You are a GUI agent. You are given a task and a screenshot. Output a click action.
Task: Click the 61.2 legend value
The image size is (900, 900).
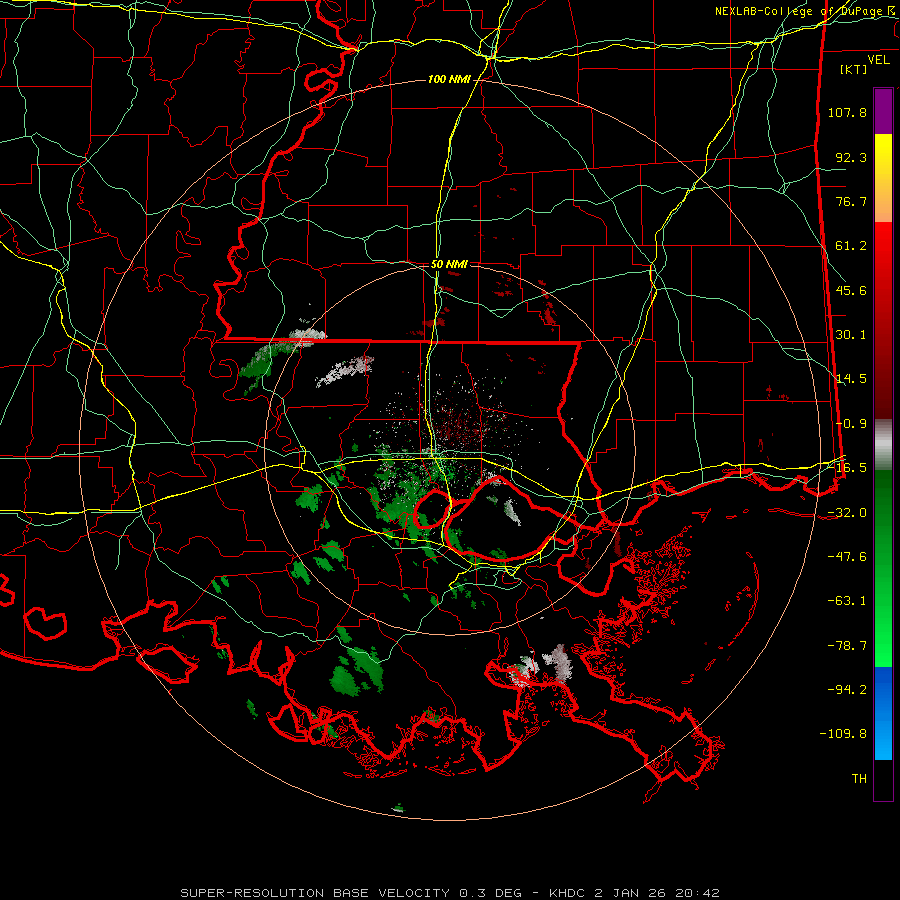click(x=851, y=246)
